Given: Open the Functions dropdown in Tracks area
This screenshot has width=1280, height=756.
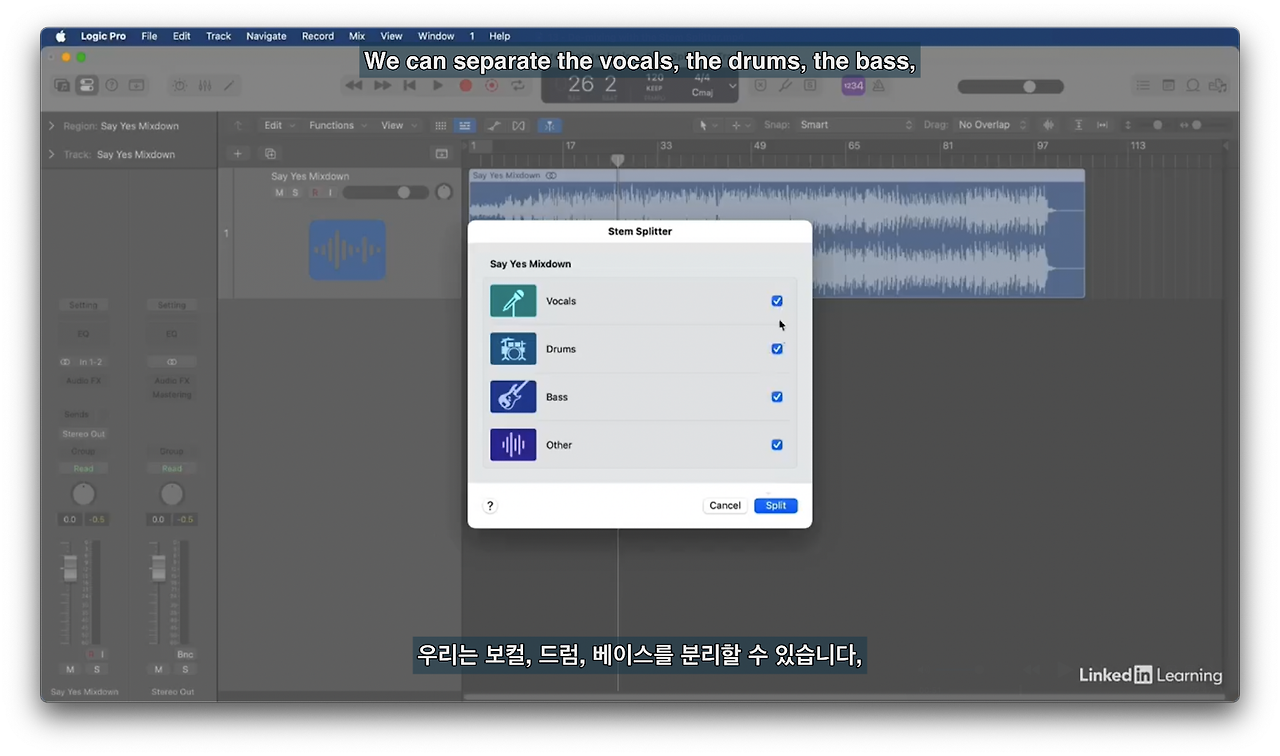Looking at the screenshot, I should click(x=337, y=125).
